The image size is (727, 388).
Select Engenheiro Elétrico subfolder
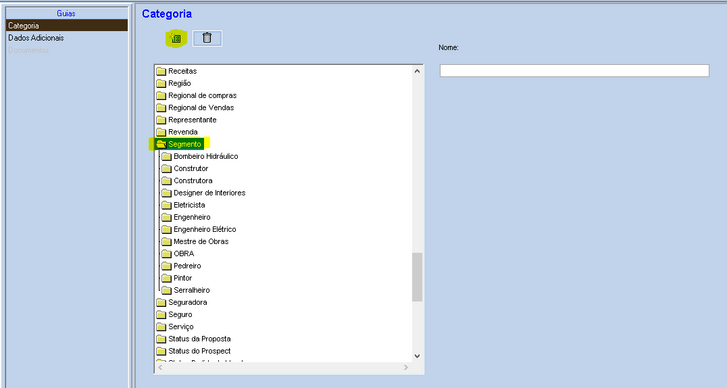204,229
